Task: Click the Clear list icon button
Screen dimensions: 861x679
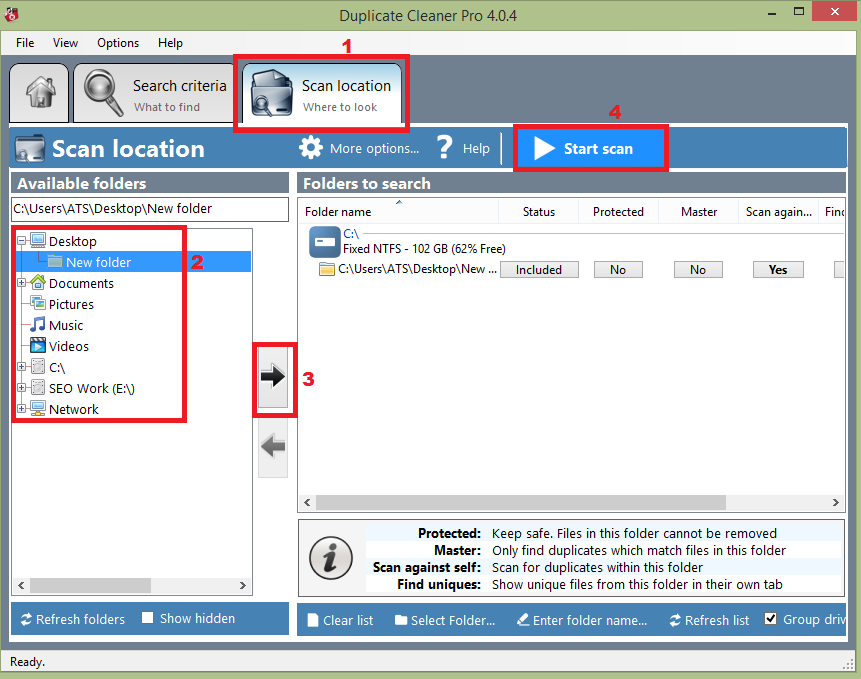Action: (313, 620)
